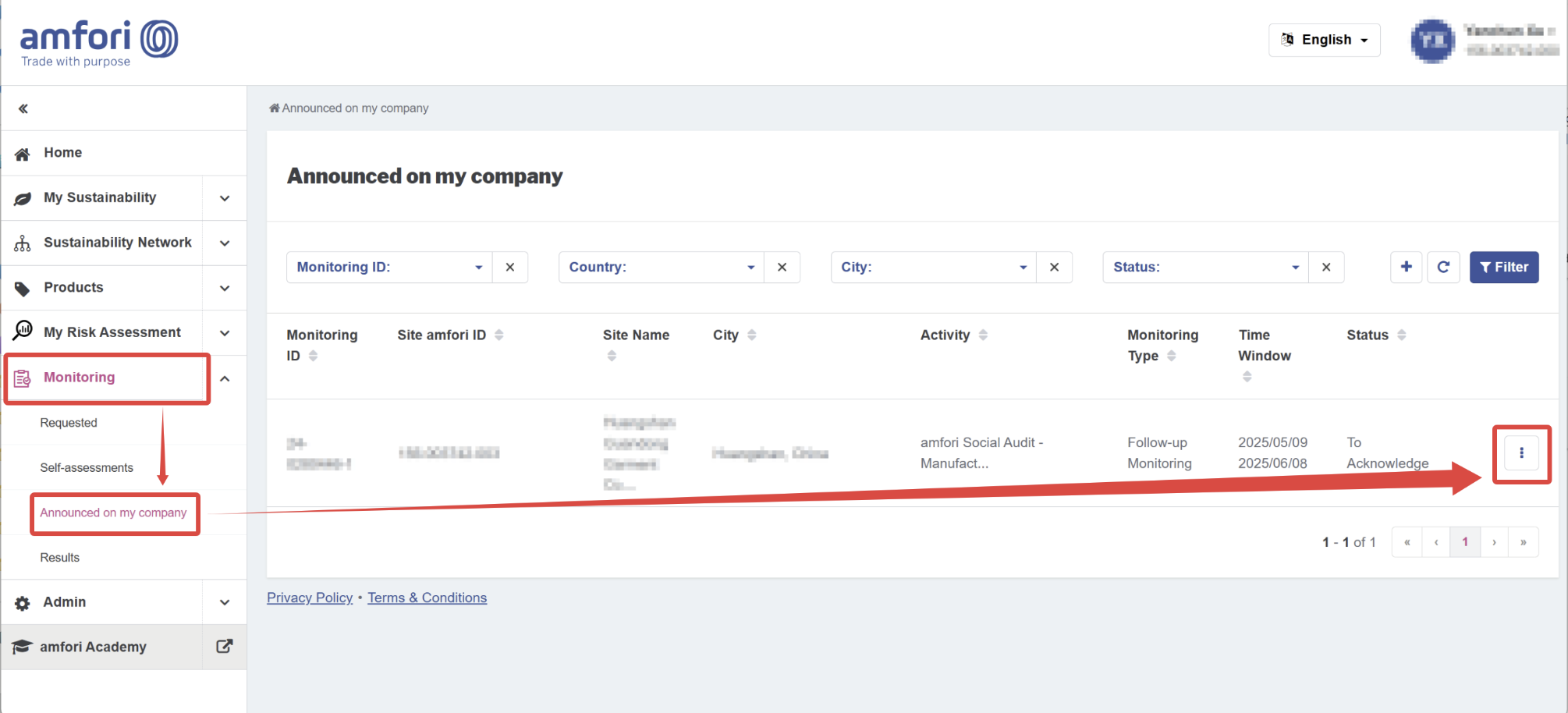
Task: Collapse the sidebar with double-chevron icon
Action: pos(23,108)
